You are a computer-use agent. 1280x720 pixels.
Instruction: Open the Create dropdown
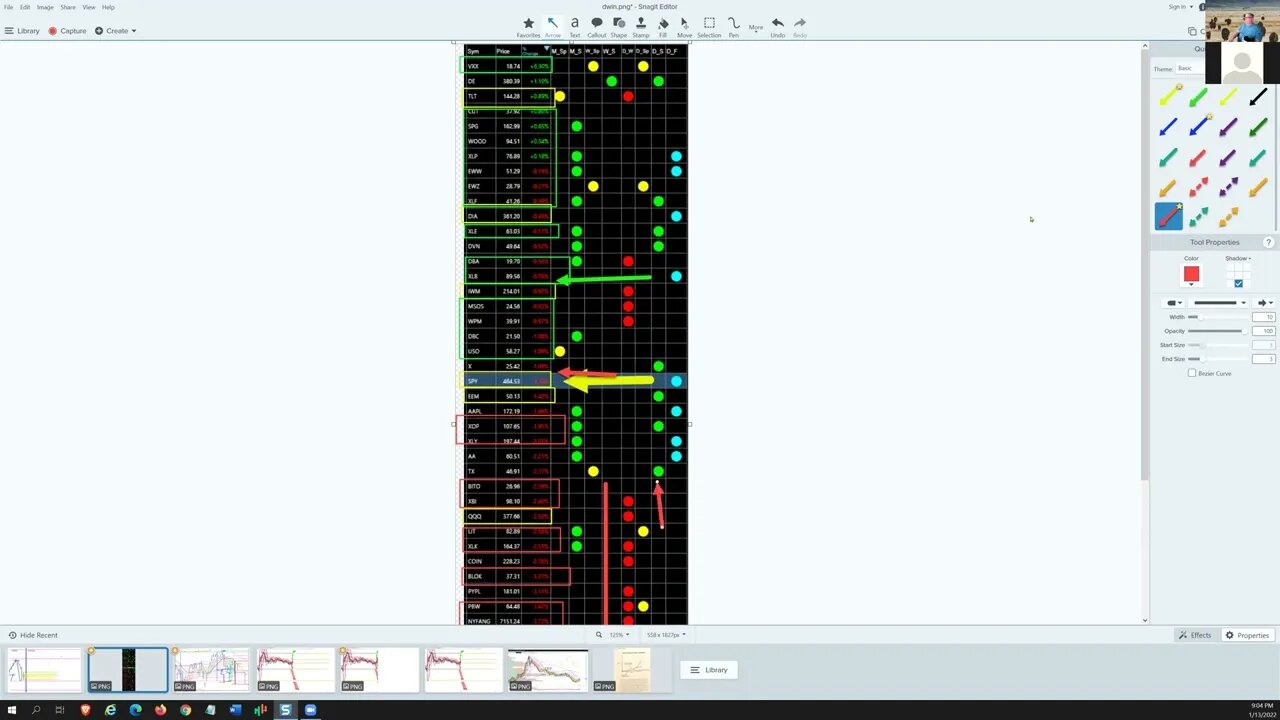pos(116,31)
